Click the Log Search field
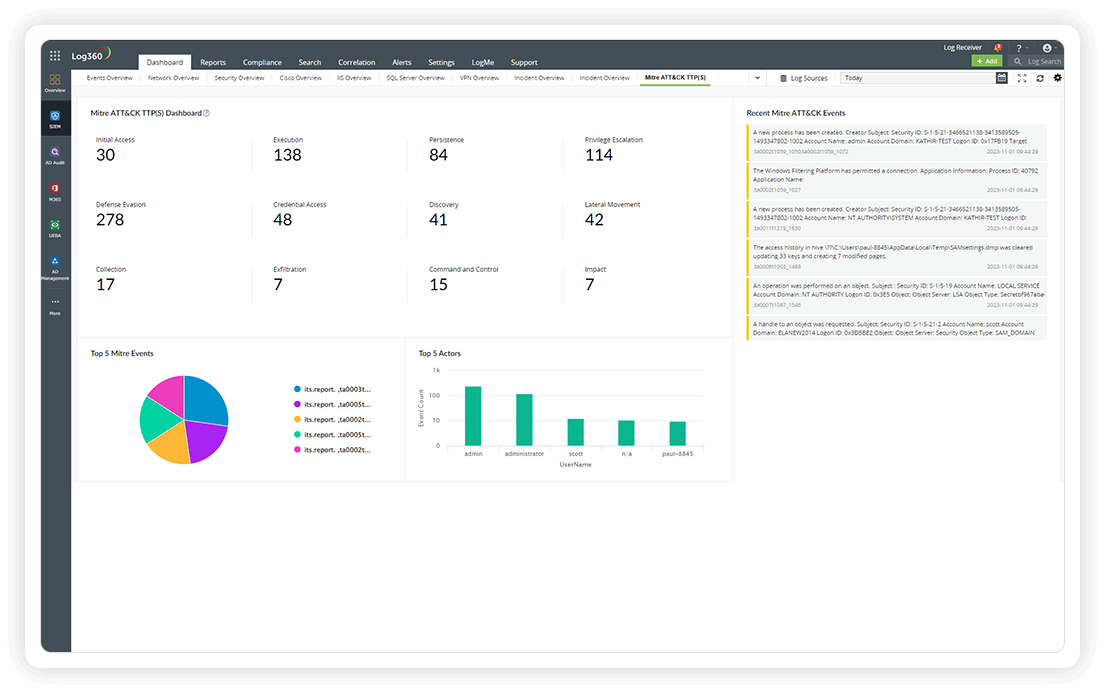Image resolution: width=1105 pixels, height=693 pixels. point(1043,61)
